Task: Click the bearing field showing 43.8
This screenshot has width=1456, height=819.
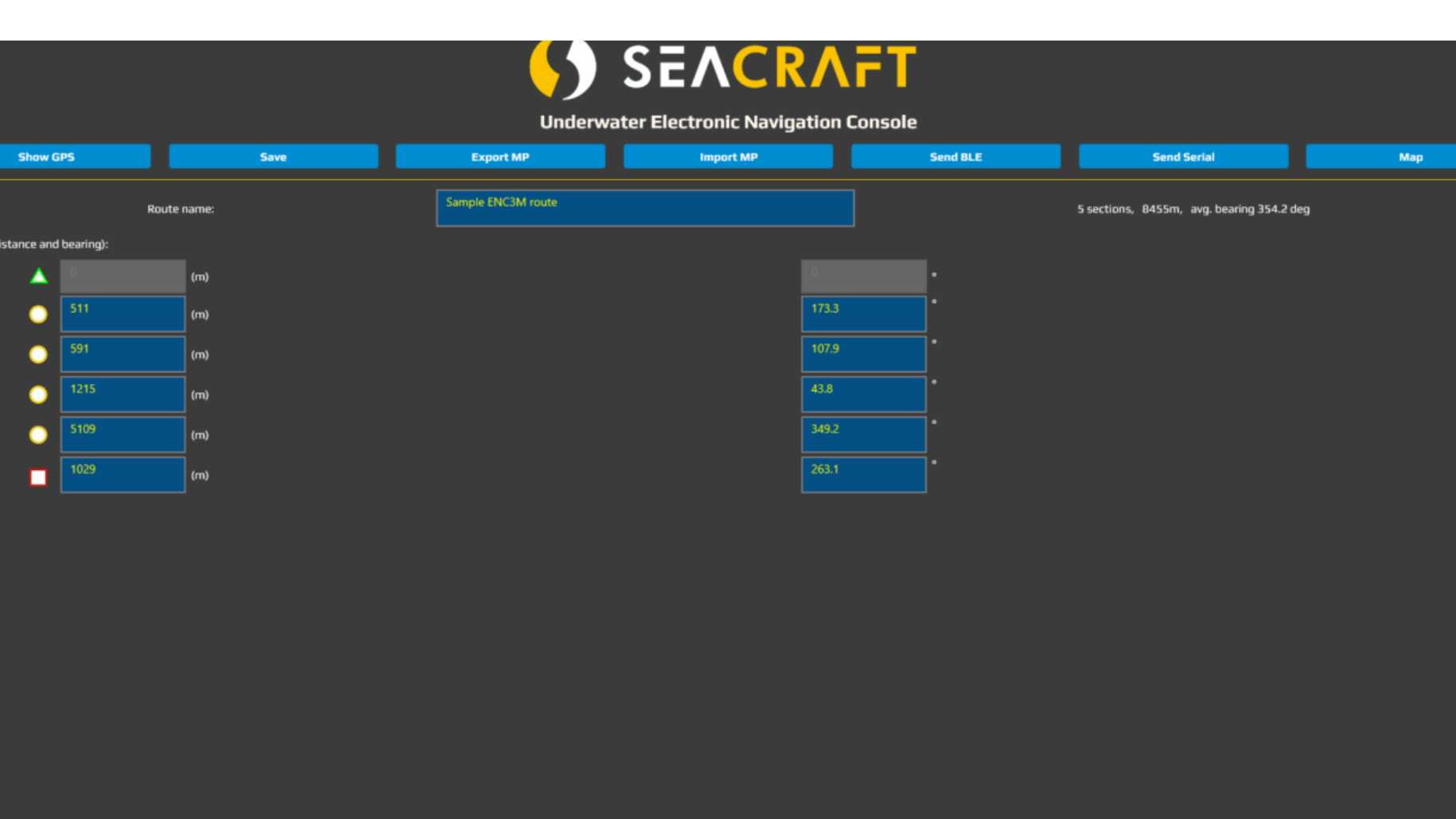Action: click(x=863, y=394)
